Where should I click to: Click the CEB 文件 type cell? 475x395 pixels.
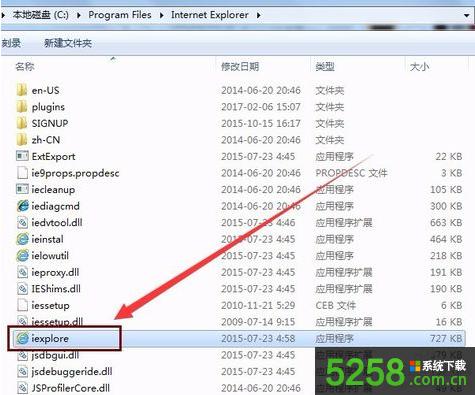[x=336, y=305]
